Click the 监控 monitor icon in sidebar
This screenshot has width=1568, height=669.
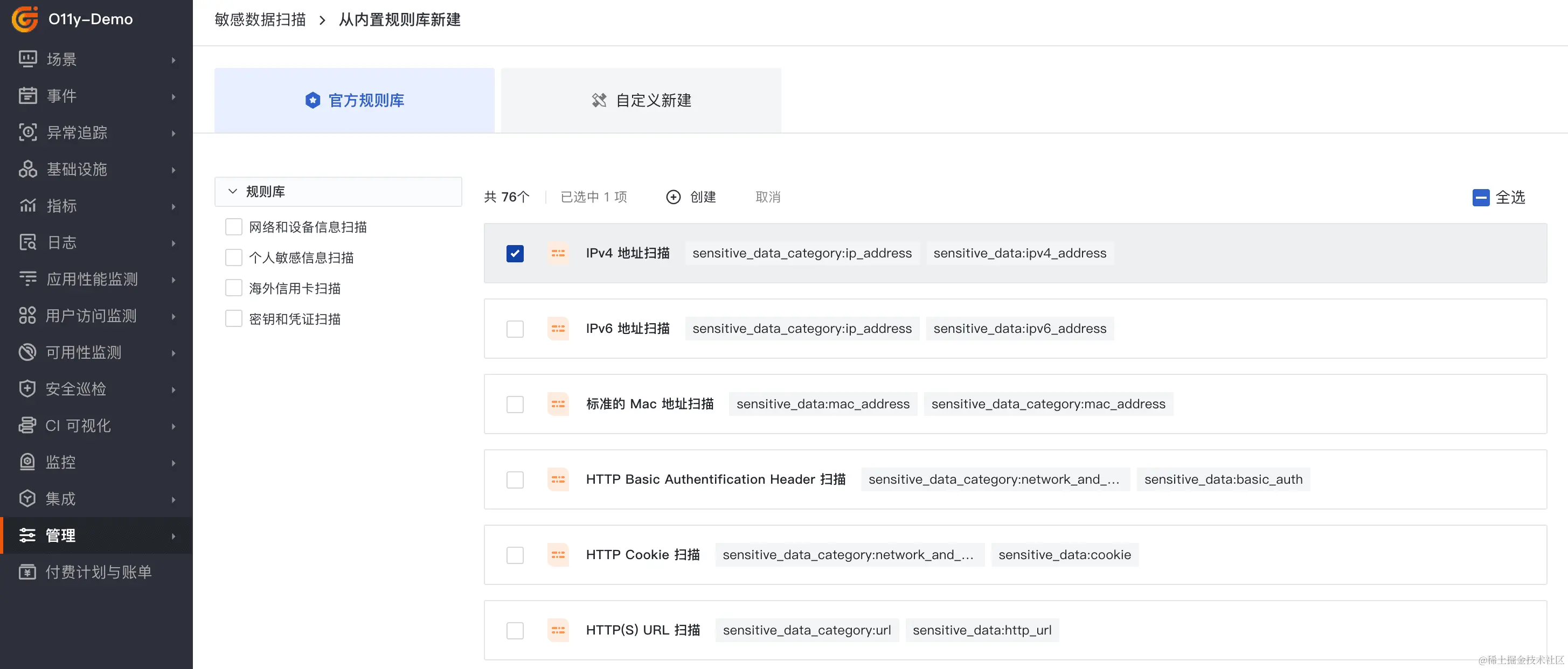coord(27,462)
